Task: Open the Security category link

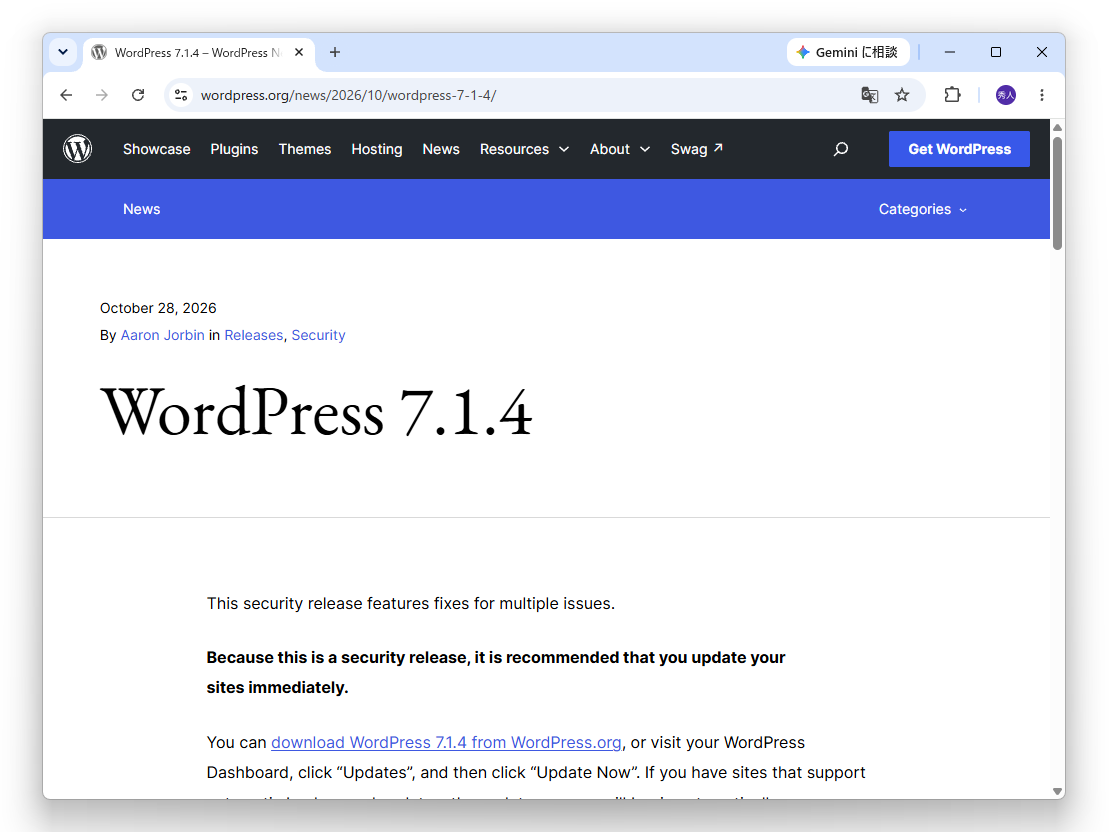Action: tap(318, 335)
